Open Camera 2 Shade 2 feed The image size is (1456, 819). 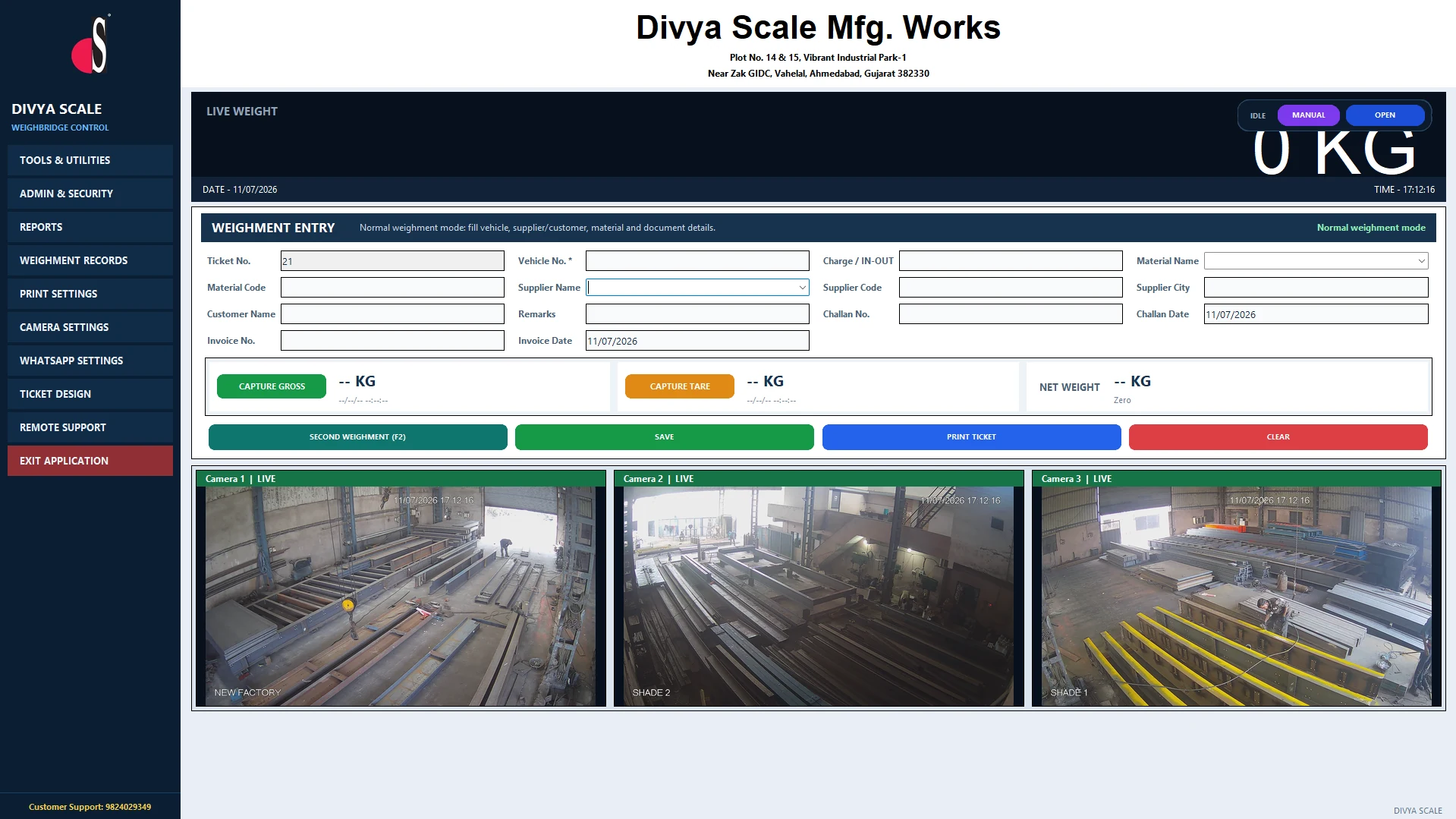point(819,597)
